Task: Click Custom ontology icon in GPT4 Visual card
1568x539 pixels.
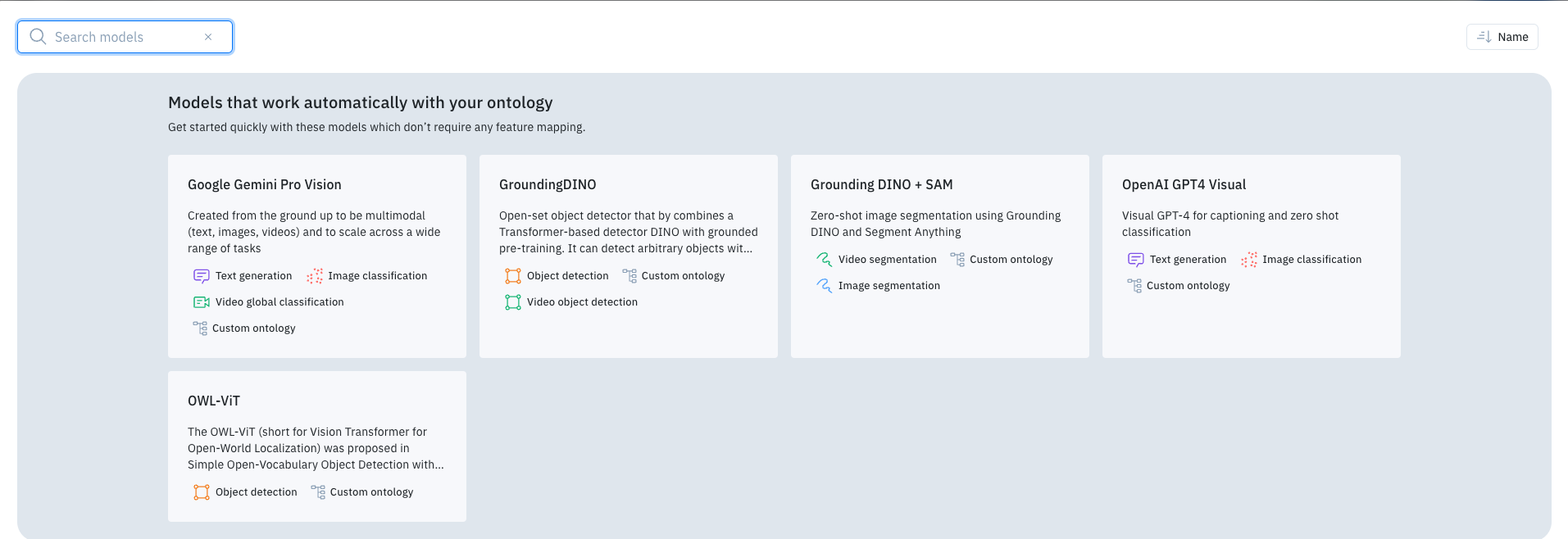Action: [x=1134, y=286]
